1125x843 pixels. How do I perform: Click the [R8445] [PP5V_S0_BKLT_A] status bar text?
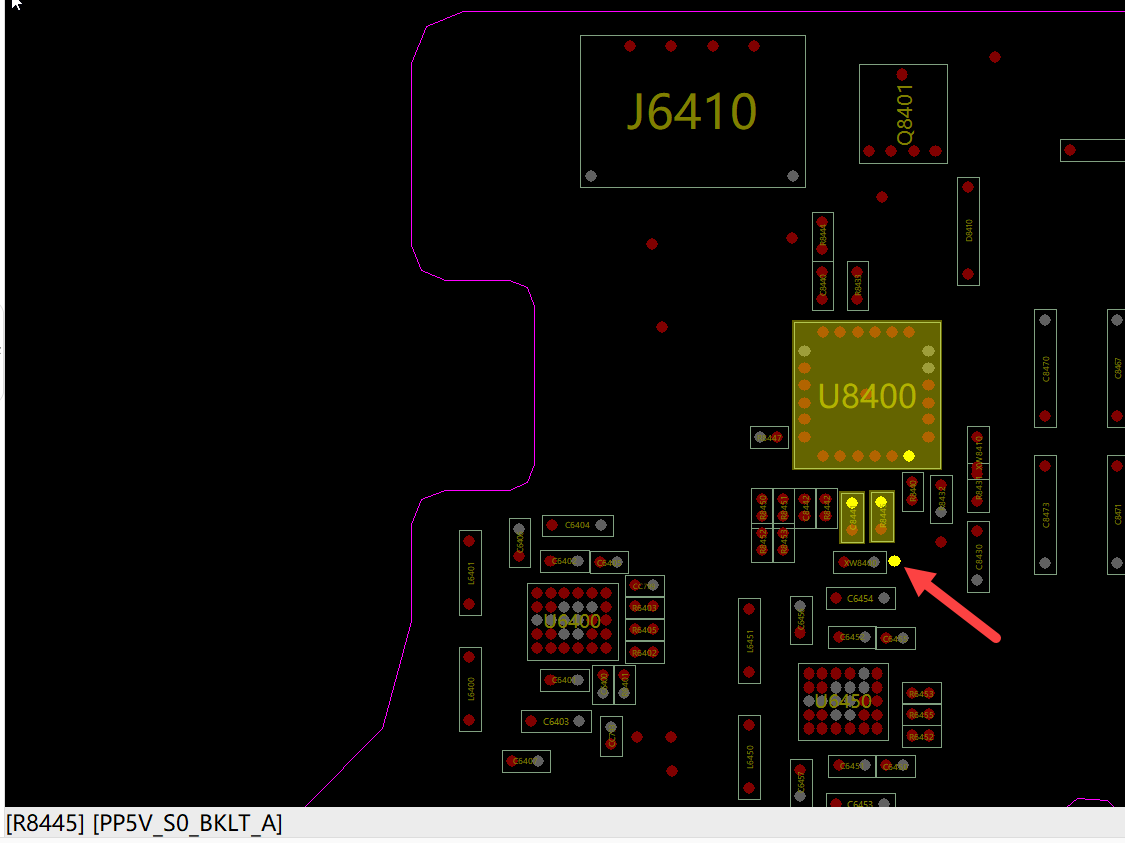pos(143,823)
